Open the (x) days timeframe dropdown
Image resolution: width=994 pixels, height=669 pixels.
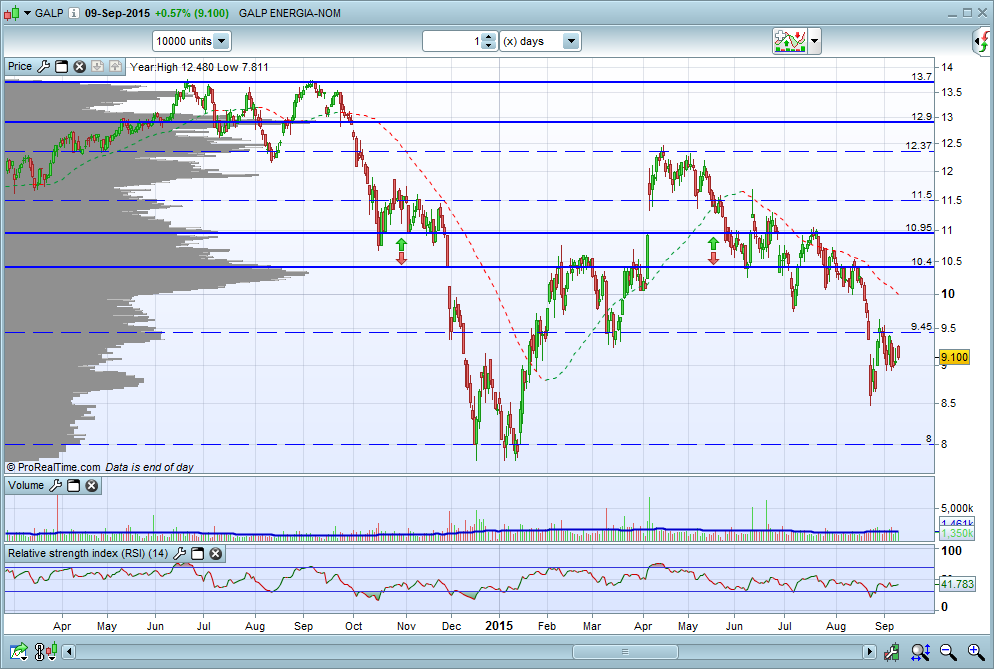tap(541, 41)
